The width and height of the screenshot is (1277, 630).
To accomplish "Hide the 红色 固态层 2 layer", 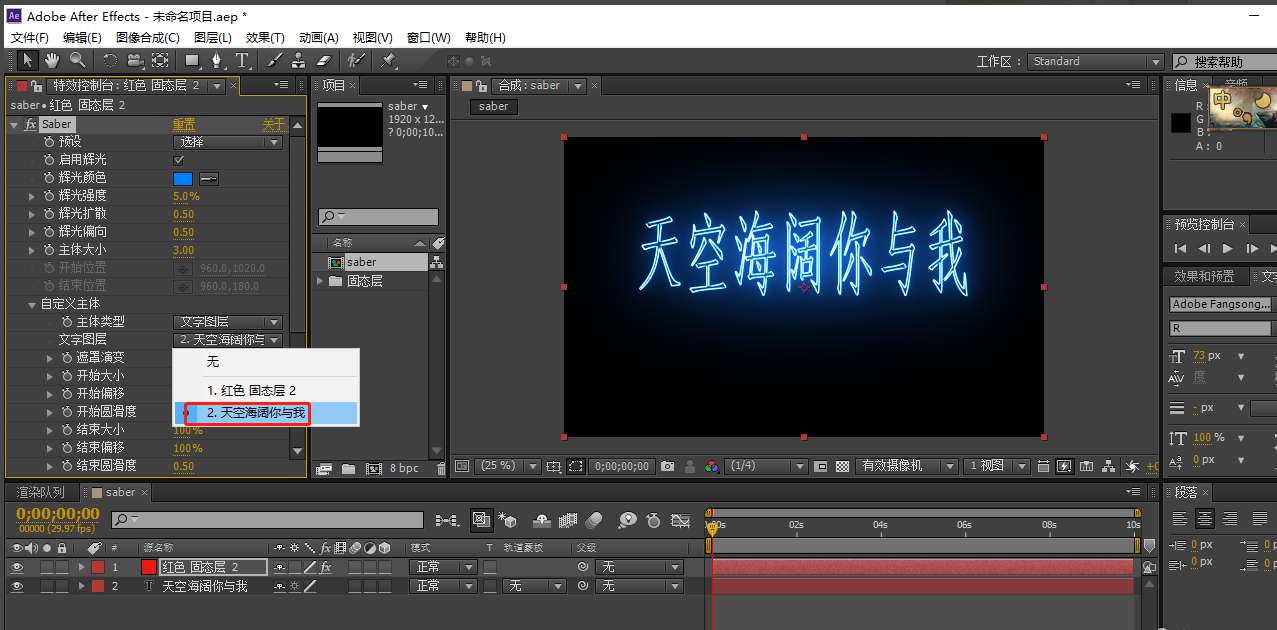I will tap(17, 566).
